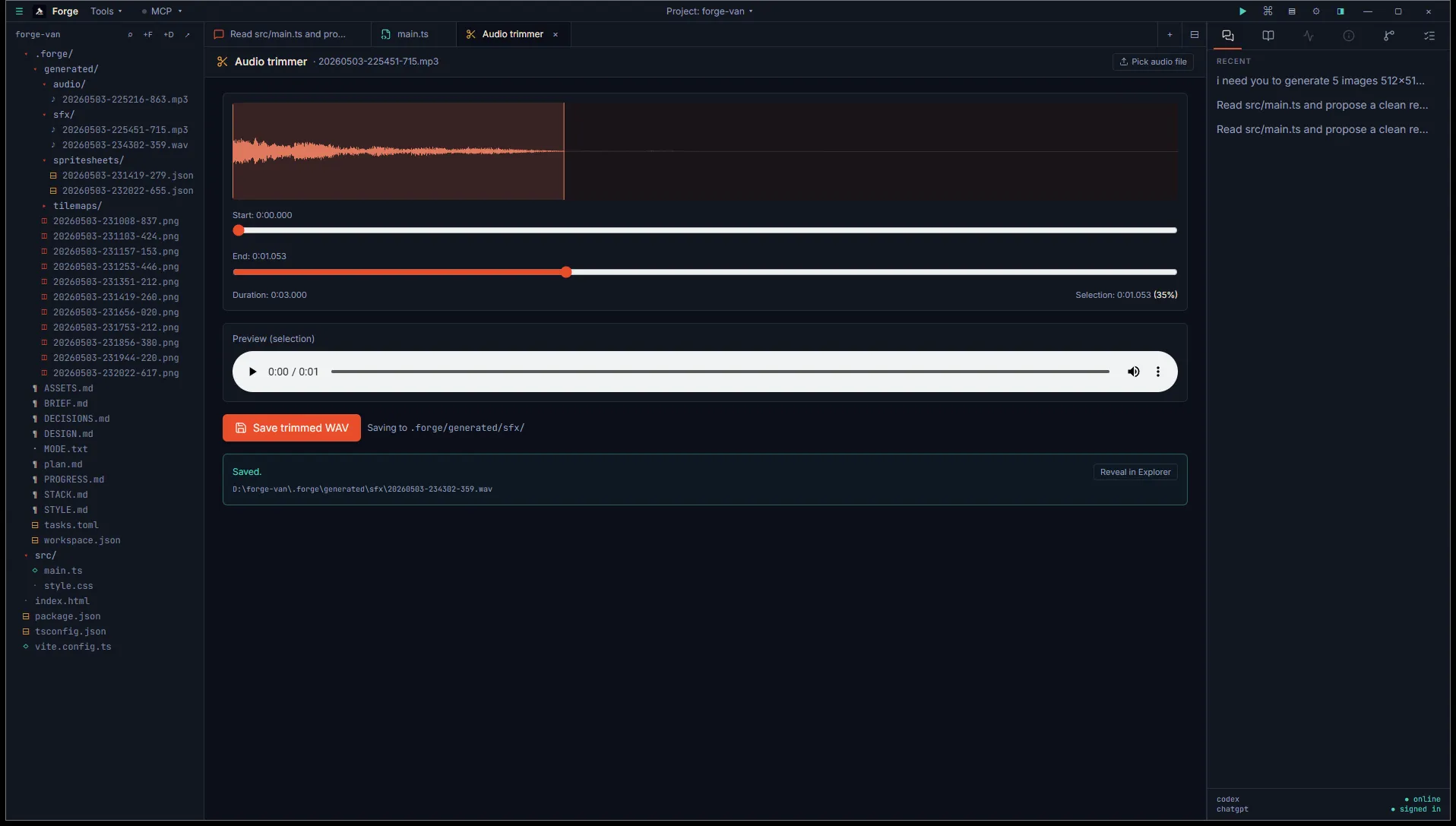Switch to the chat conversations panel
Viewport: 1456px width, 826px height.
[x=1227, y=36]
